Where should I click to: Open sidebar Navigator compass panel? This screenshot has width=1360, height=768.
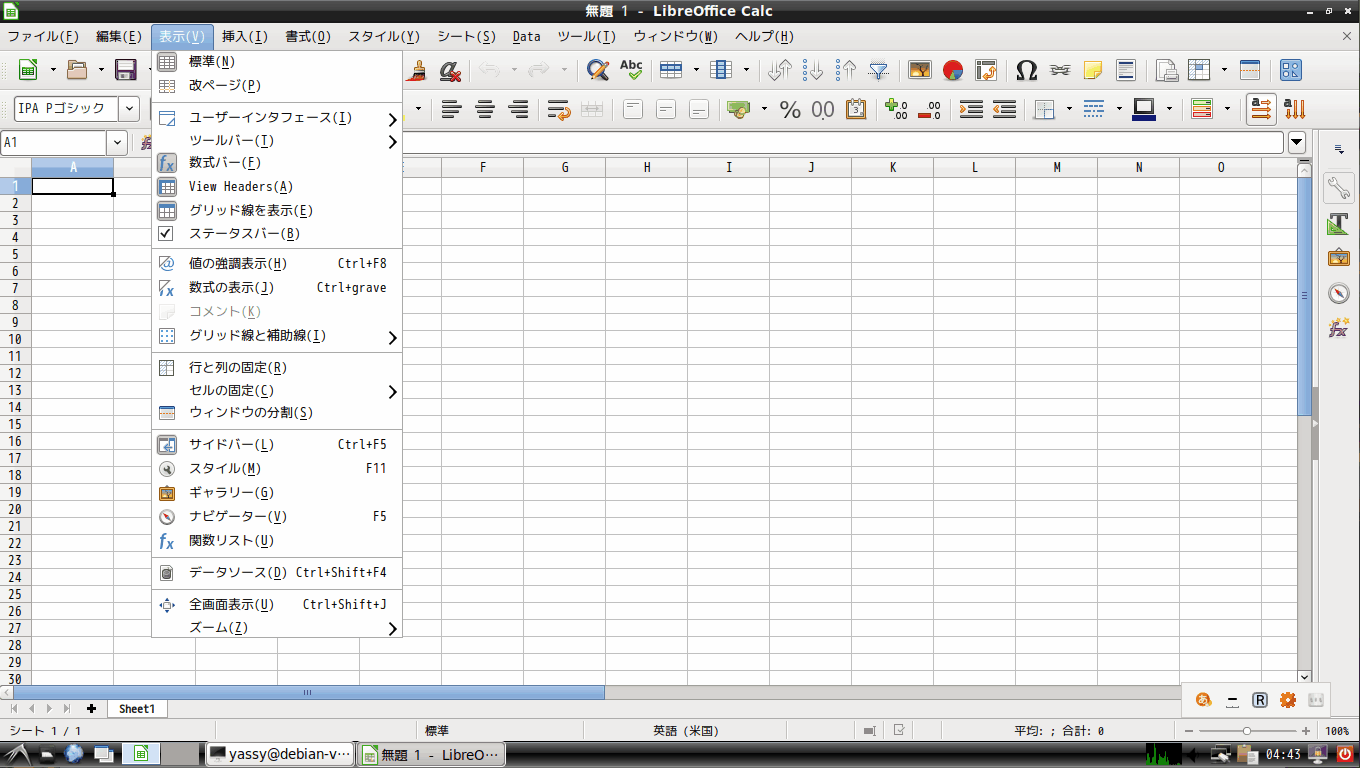[x=1339, y=293]
